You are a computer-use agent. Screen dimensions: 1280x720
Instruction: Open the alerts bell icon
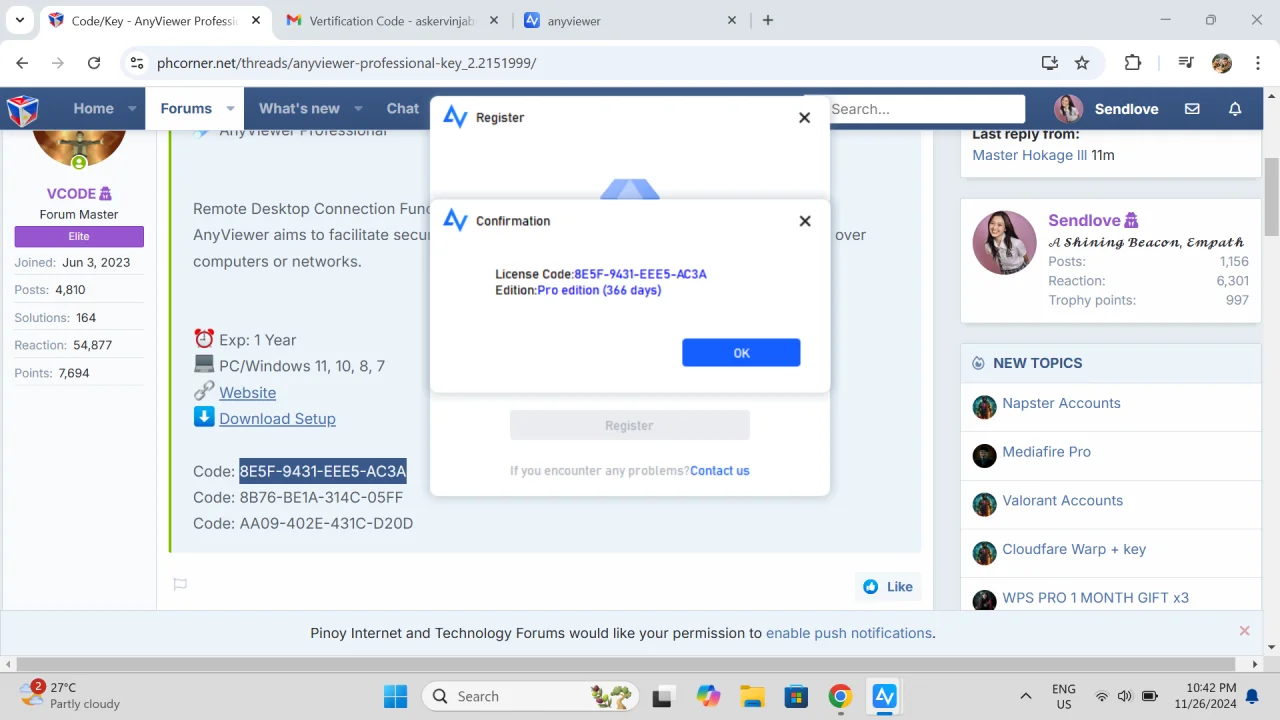[x=1235, y=109]
